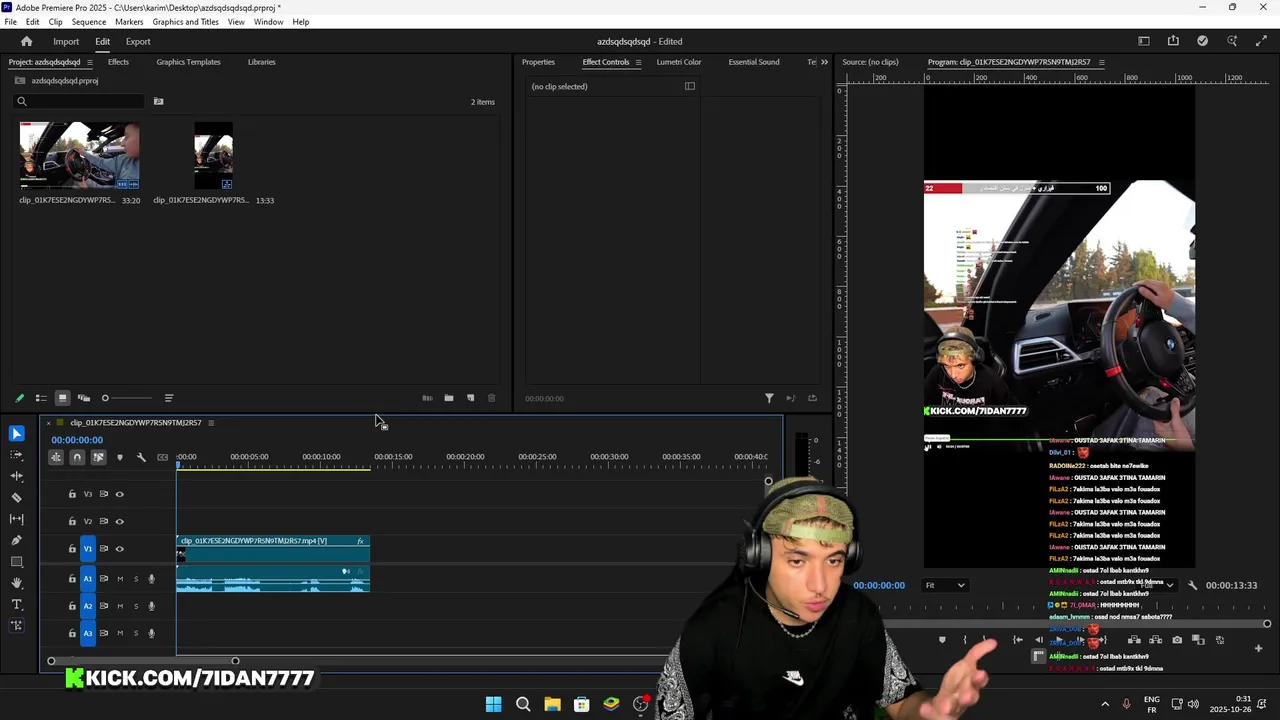Open the Quick Export icon in header
This screenshot has width=1280, height=720.
click(x=1173, y=41)
